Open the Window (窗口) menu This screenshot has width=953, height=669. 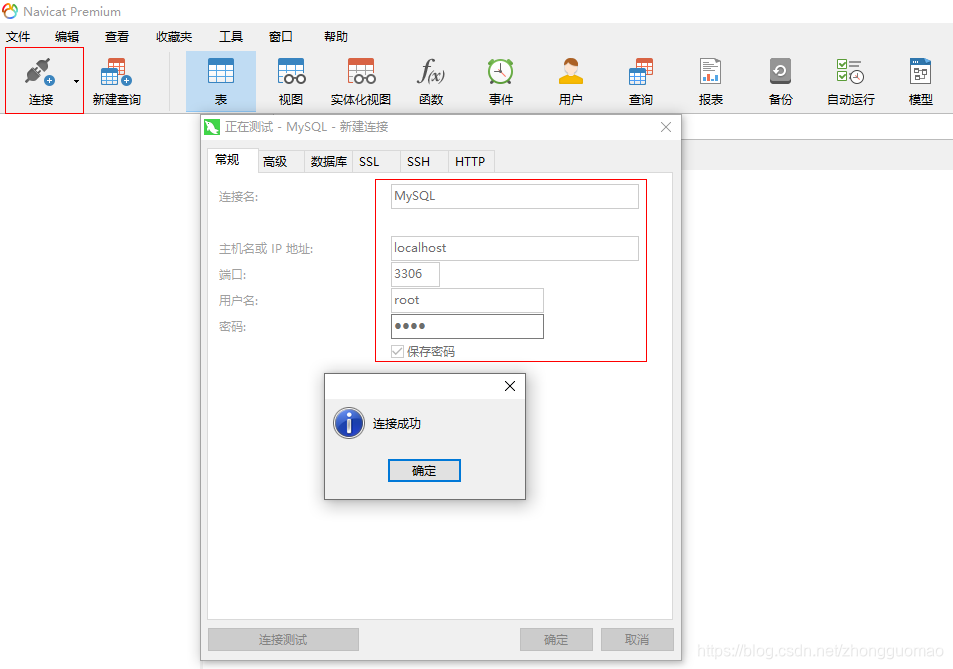coord(281,36)
